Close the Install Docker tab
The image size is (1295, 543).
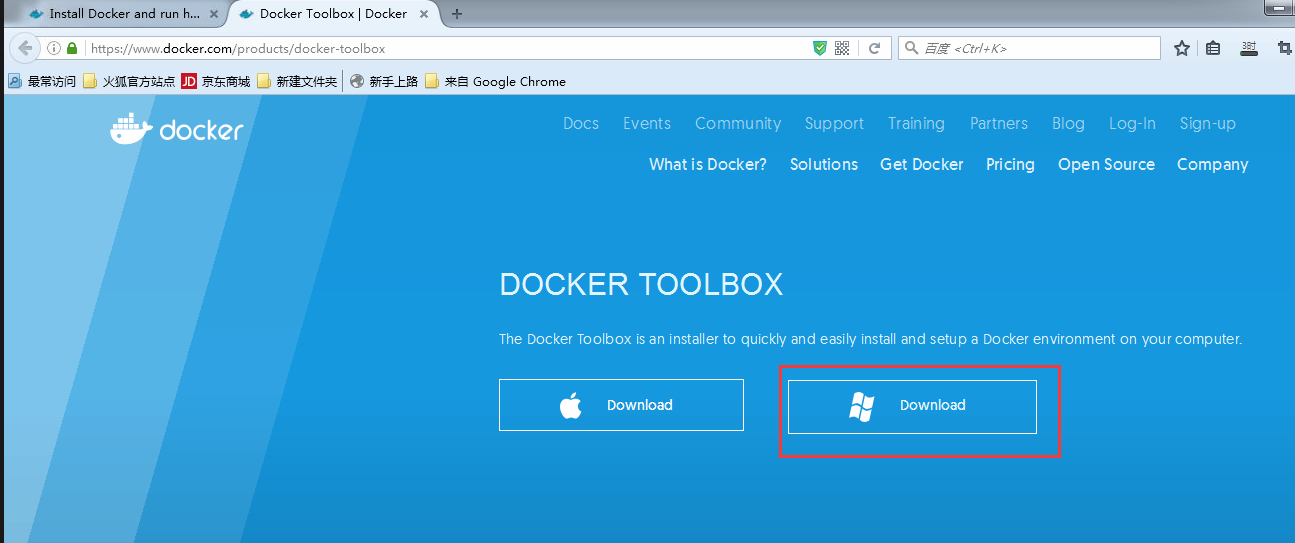[214, 14]
